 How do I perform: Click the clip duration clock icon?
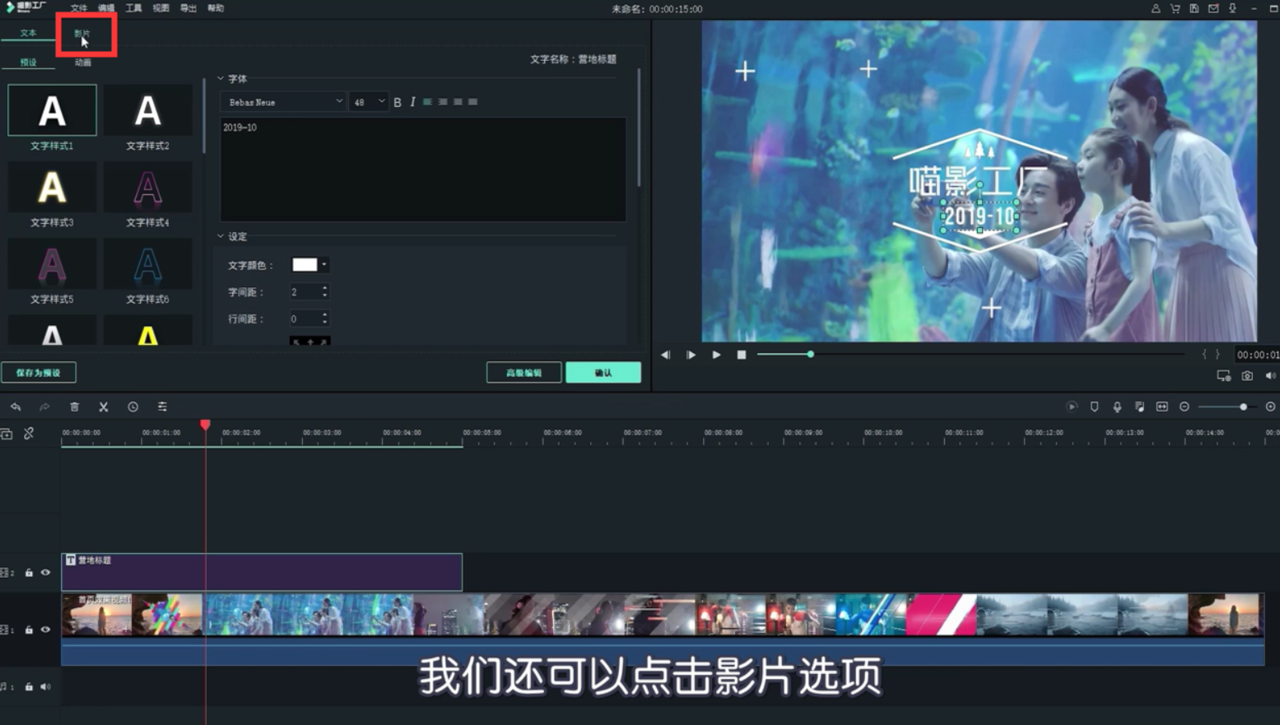pyautogui.click(x=133, y=407)
